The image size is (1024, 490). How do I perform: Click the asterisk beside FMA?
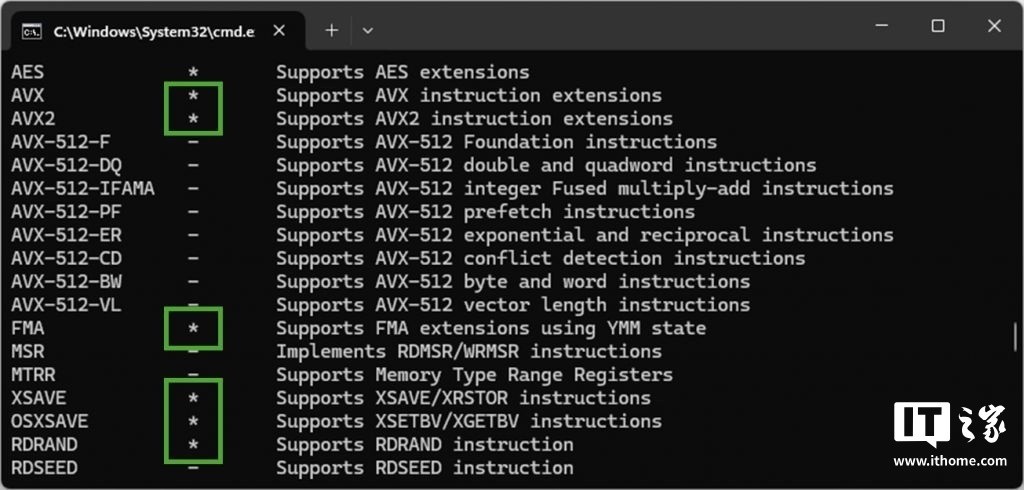pos(193,329)
